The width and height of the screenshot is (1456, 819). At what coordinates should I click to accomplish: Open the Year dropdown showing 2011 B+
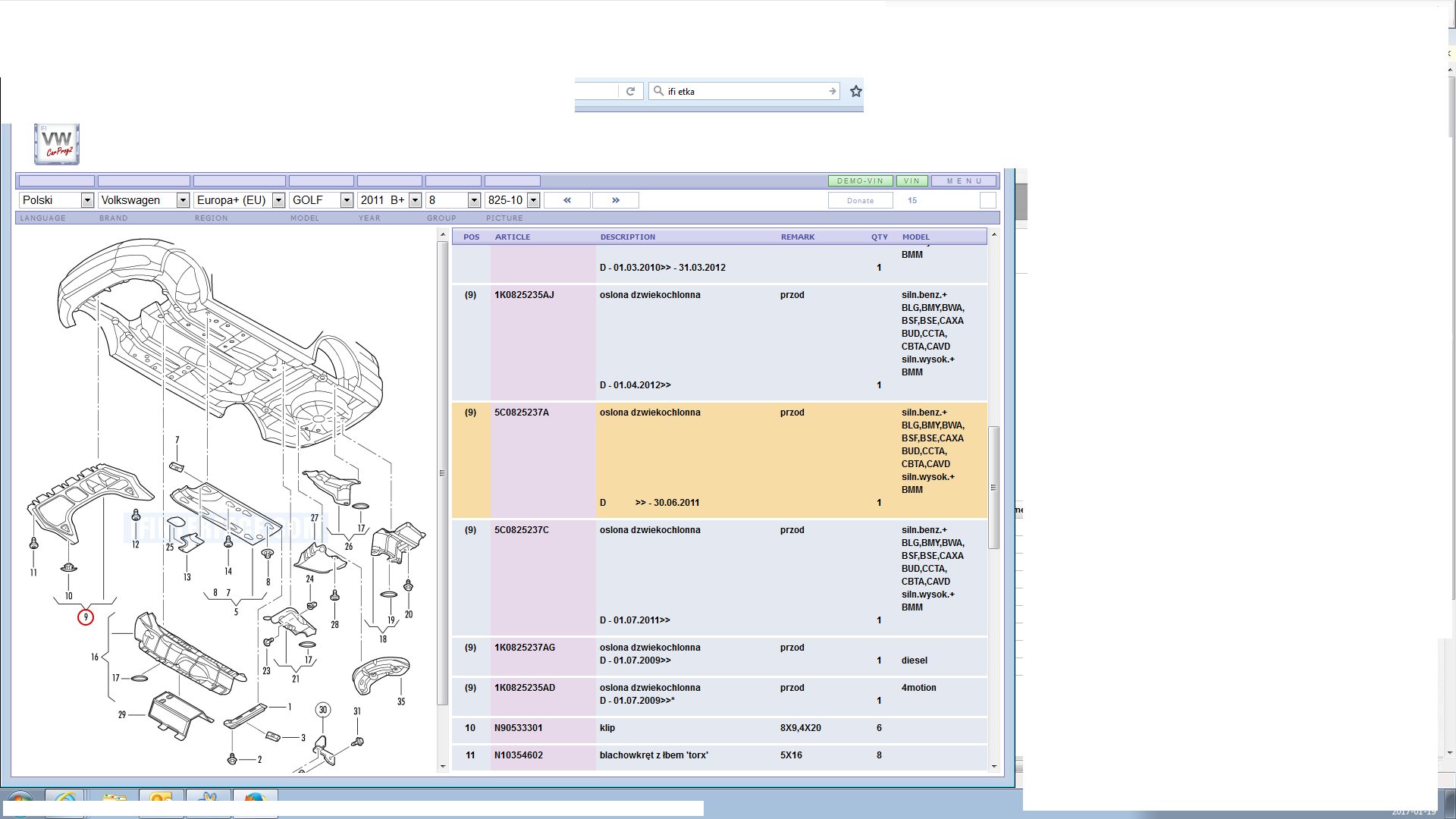390,200
